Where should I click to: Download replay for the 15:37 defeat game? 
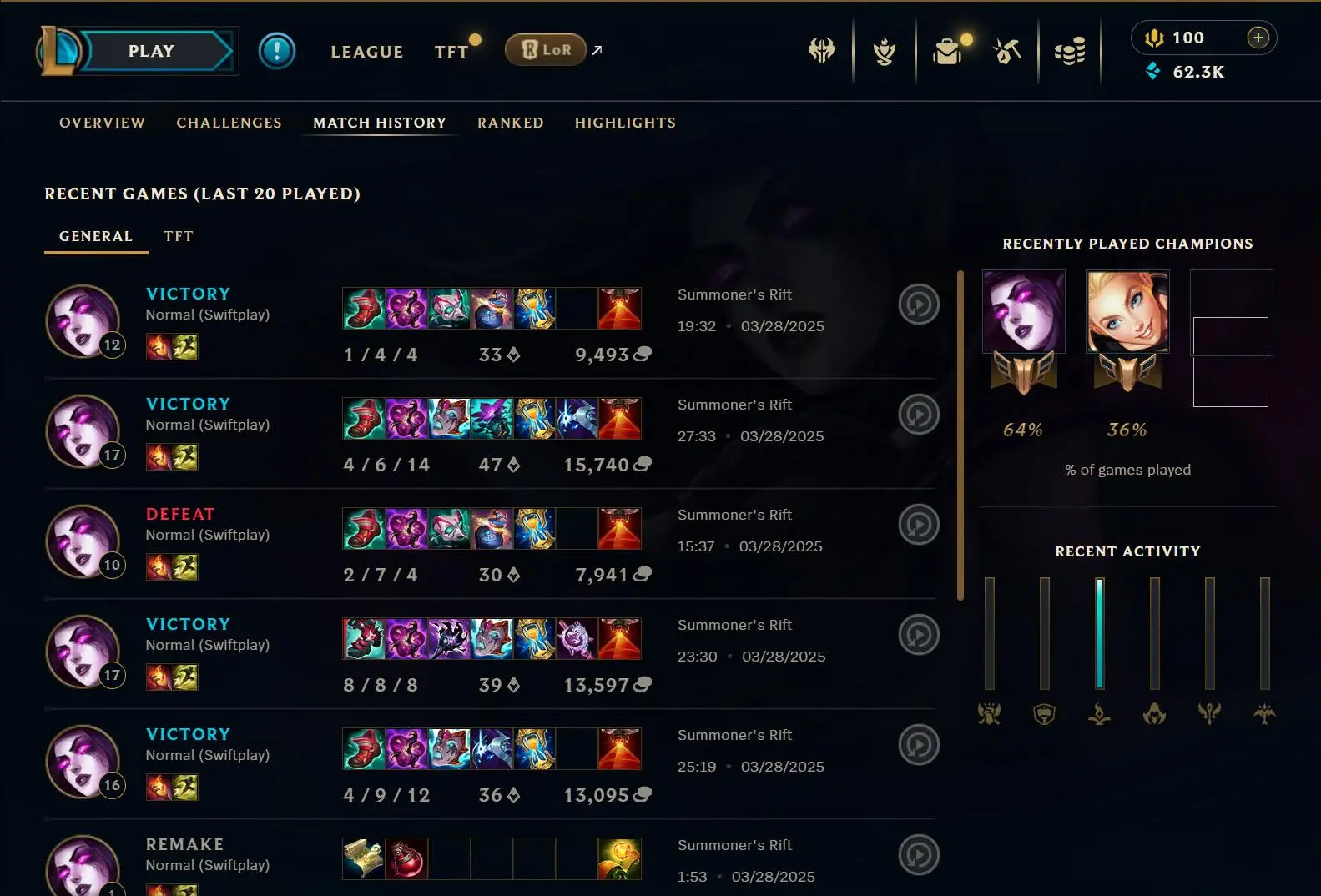point(919,525)
